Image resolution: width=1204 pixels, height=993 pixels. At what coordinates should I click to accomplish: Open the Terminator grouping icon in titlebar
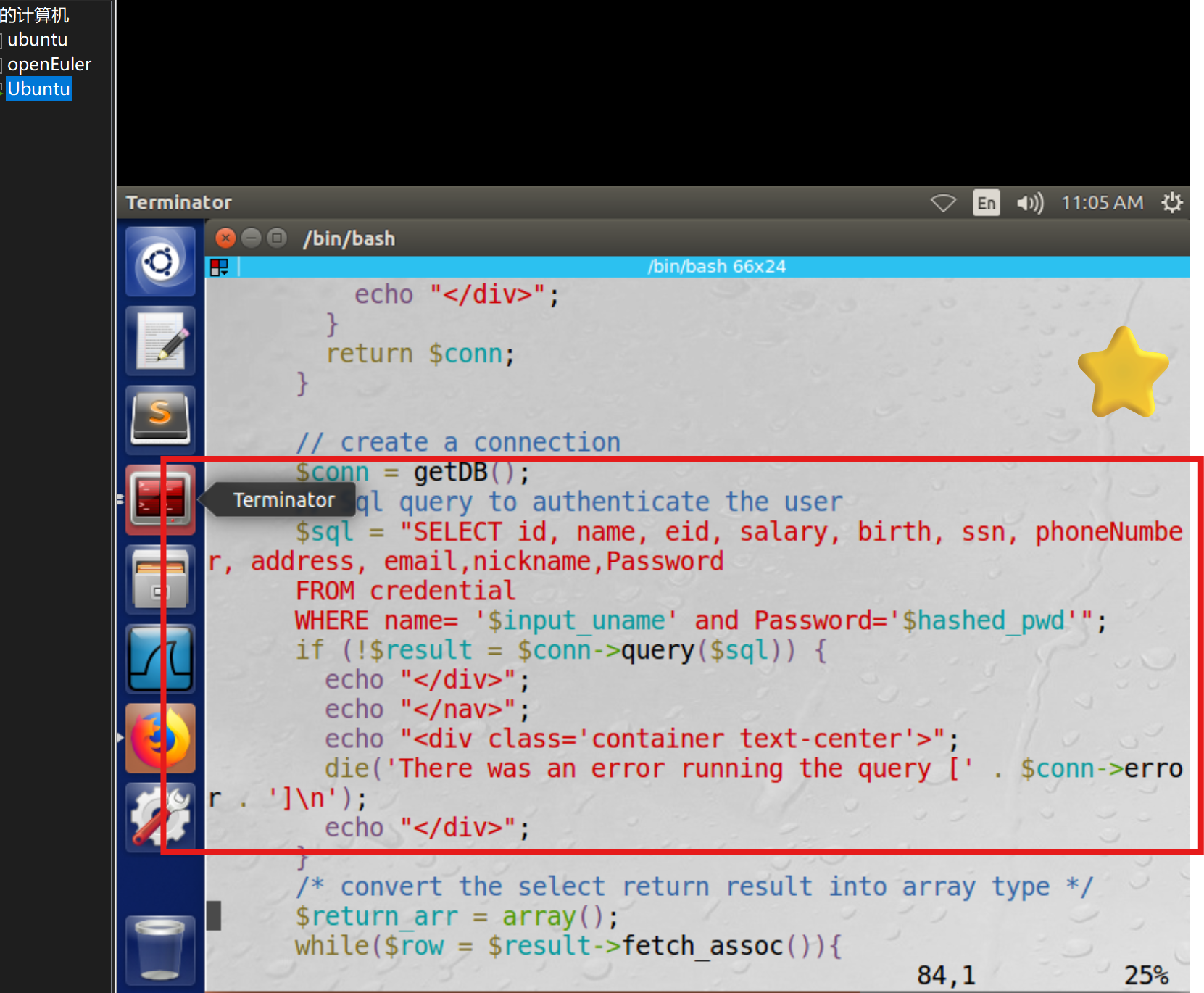219,267
